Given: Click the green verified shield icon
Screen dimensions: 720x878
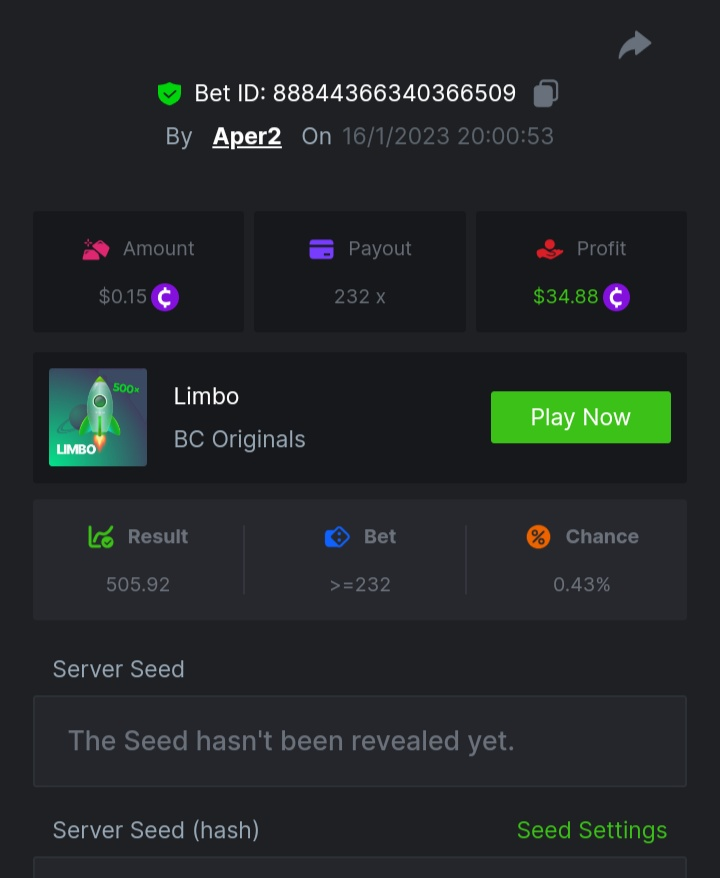Looking at the screenshot, I should [x=169, y=94].
